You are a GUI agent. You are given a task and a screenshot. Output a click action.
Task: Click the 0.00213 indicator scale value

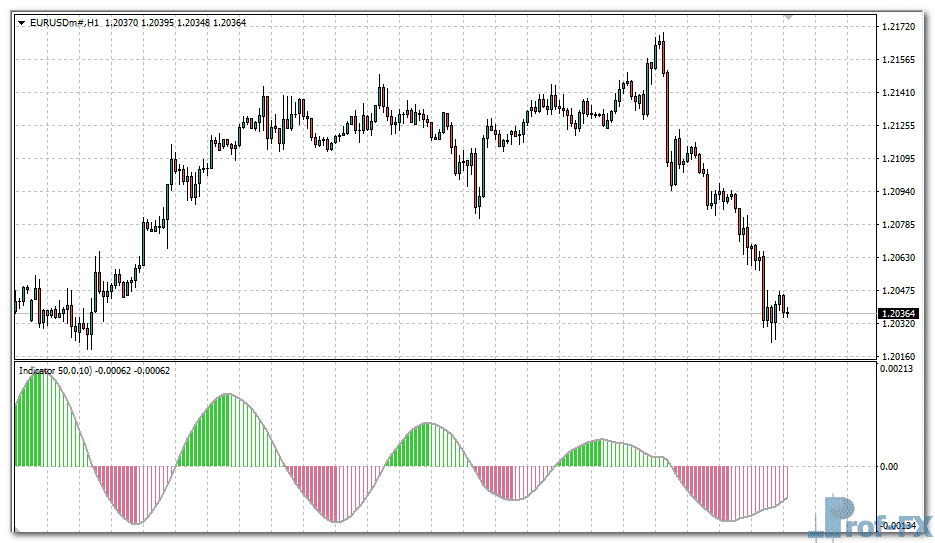(x=896, y=370)
